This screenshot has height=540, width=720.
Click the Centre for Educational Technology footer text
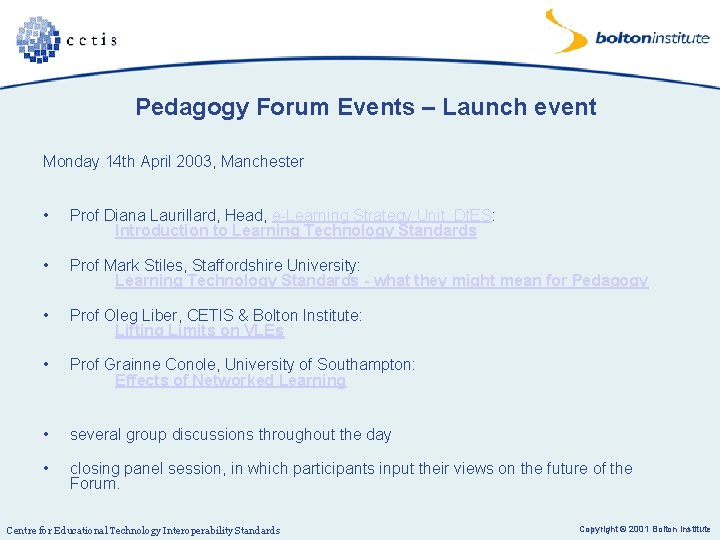coord(143,530)
